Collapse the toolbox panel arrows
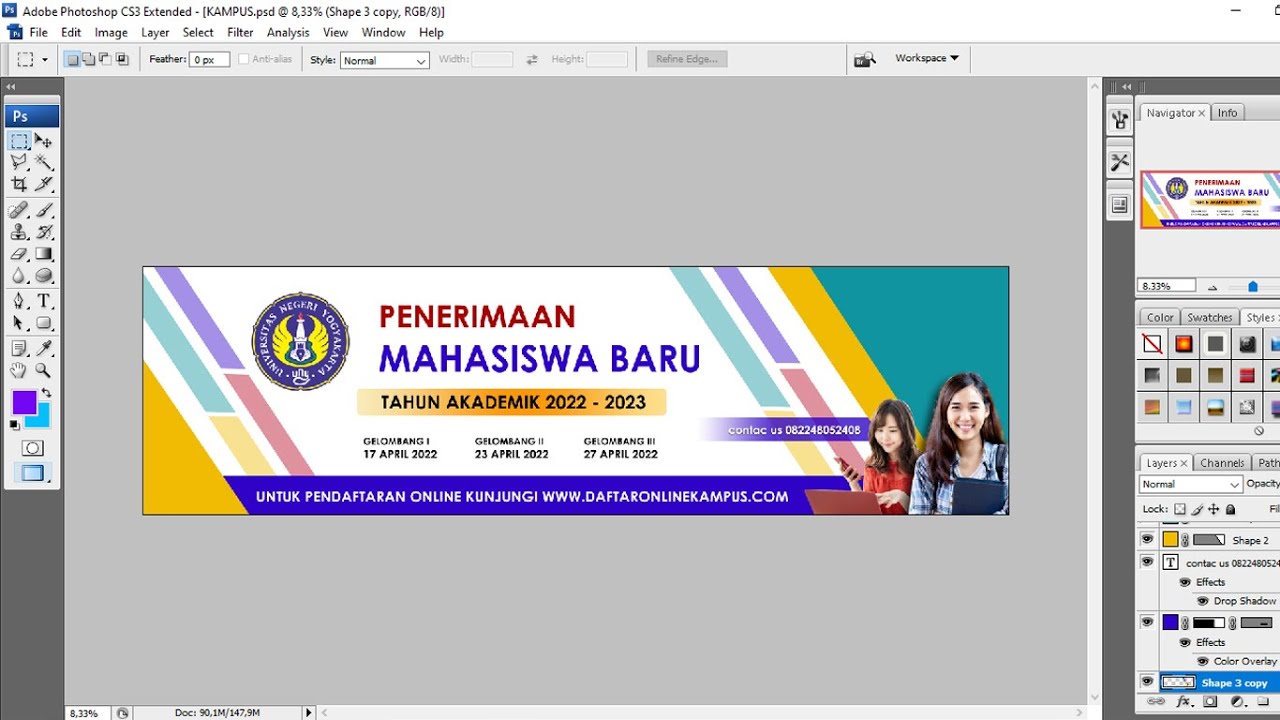 tap(11, 87)
